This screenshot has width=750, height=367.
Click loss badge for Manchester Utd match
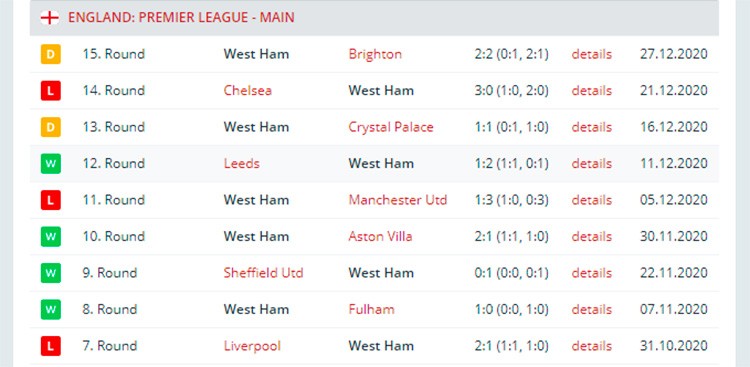click(x=51, y=200)
